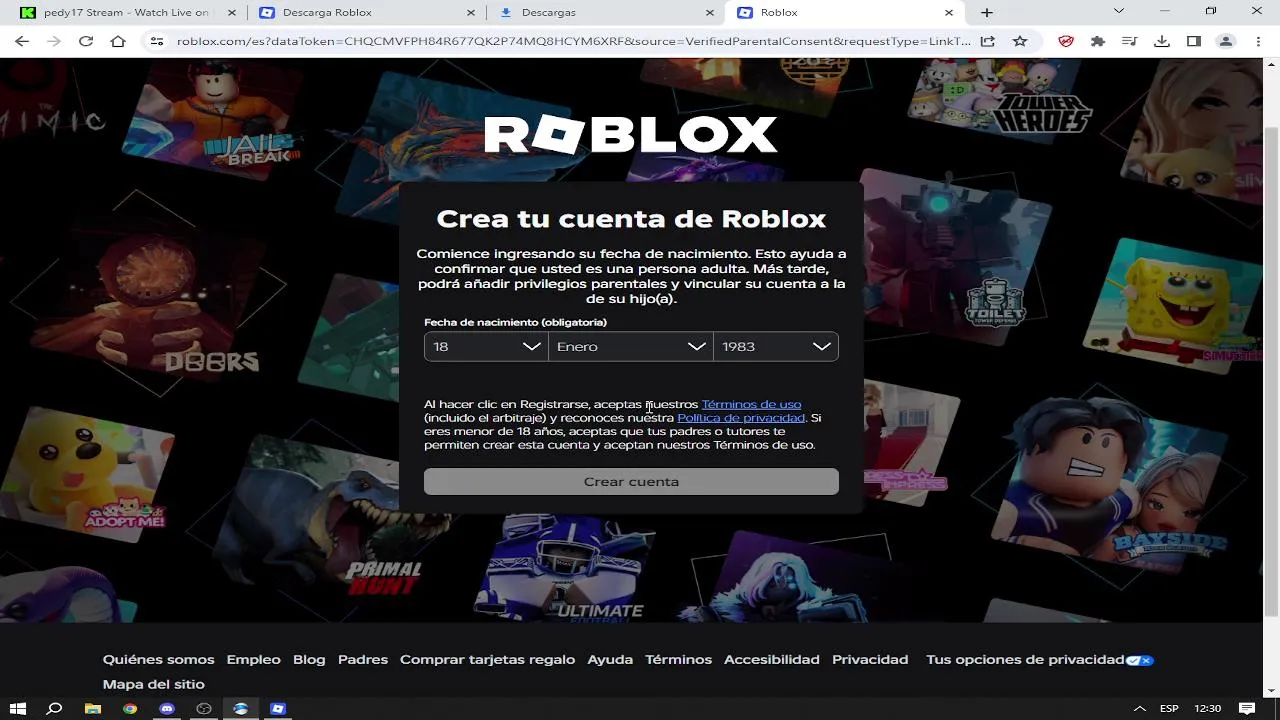Open Windows taskbar search

(55, 708)
